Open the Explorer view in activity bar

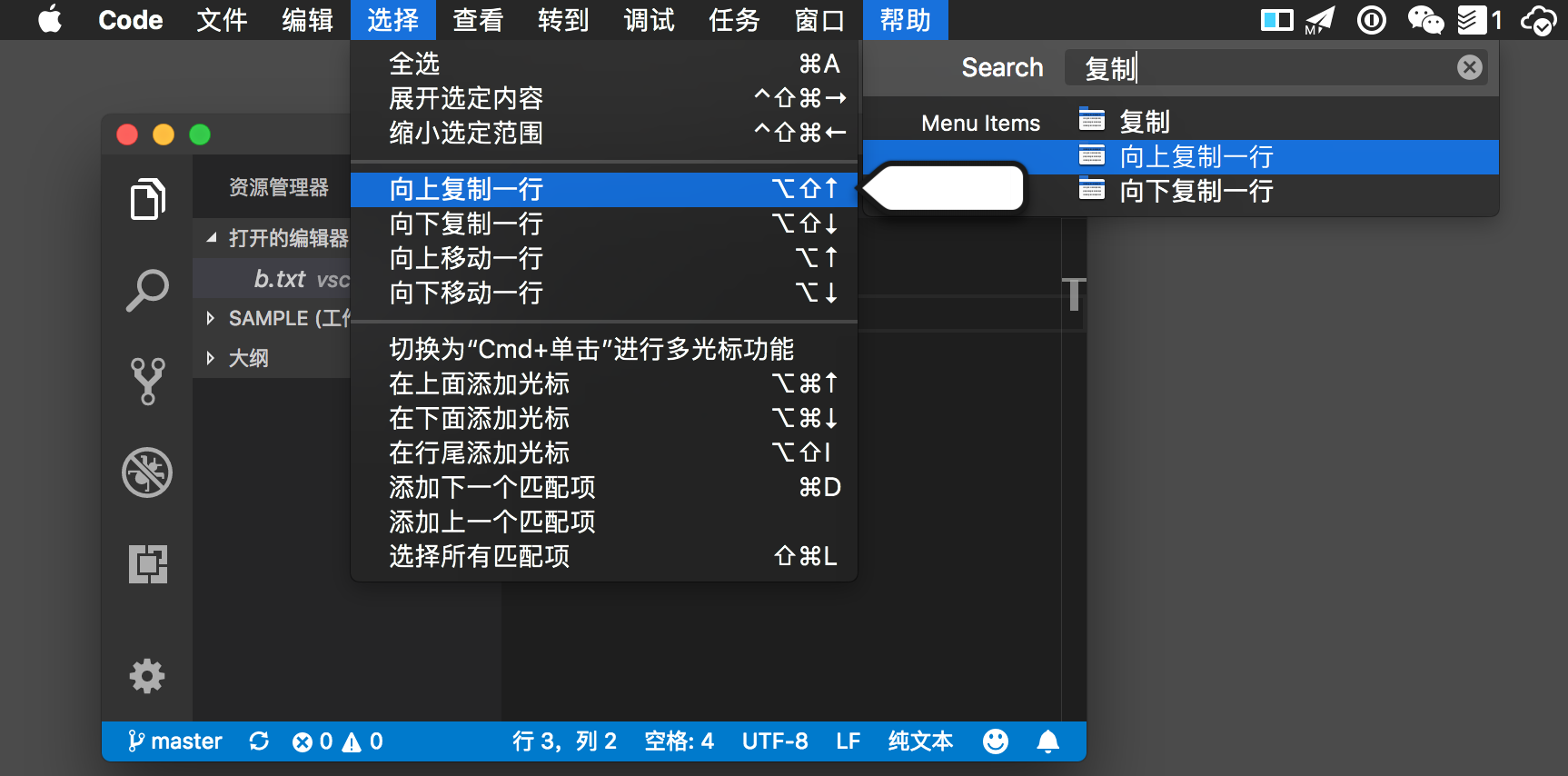point(147,199)
